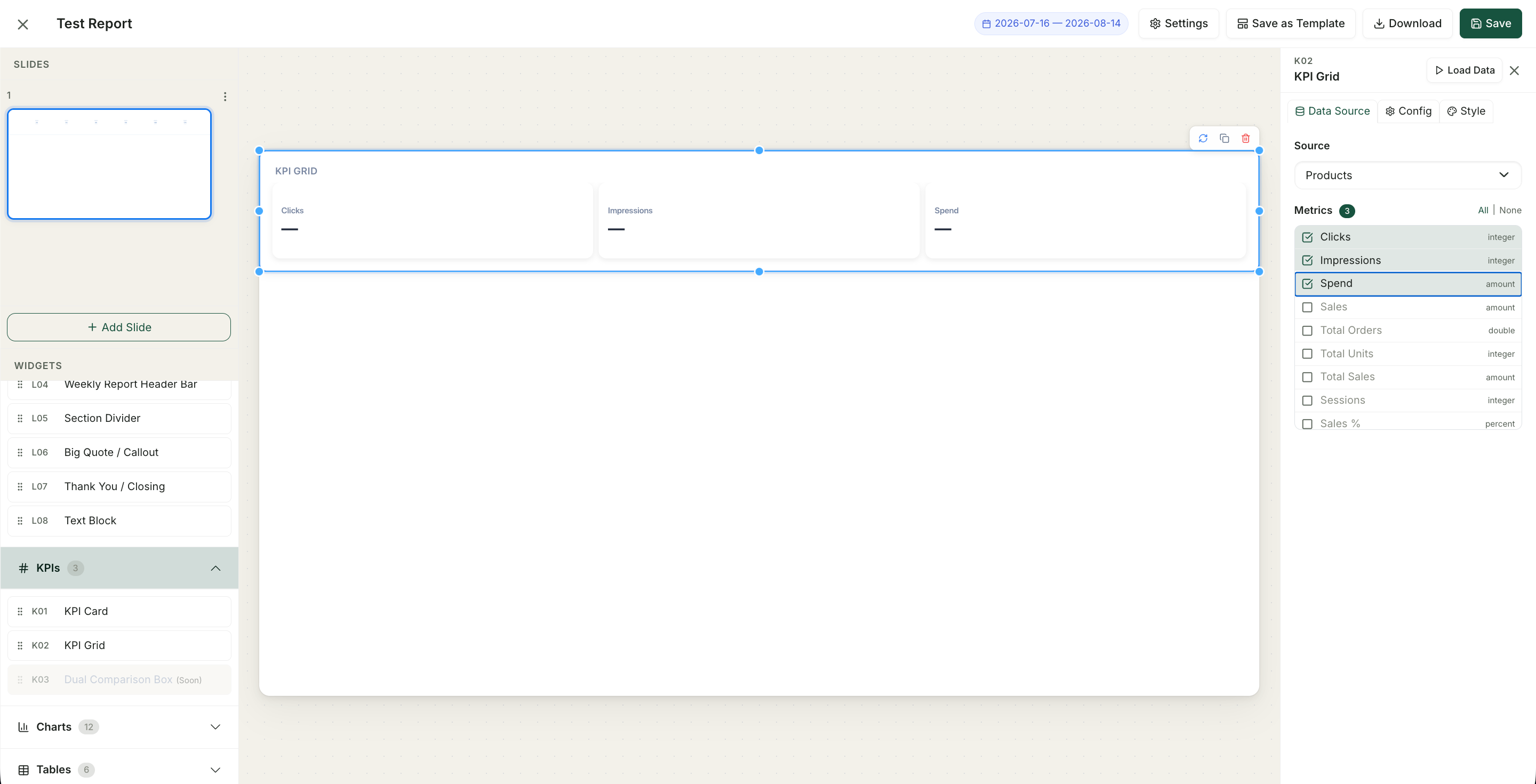The width and height of the screenshot is (1536, 784).
Task: Duplicate the KPI Grid widget
Action: [x=1224, y=138]
